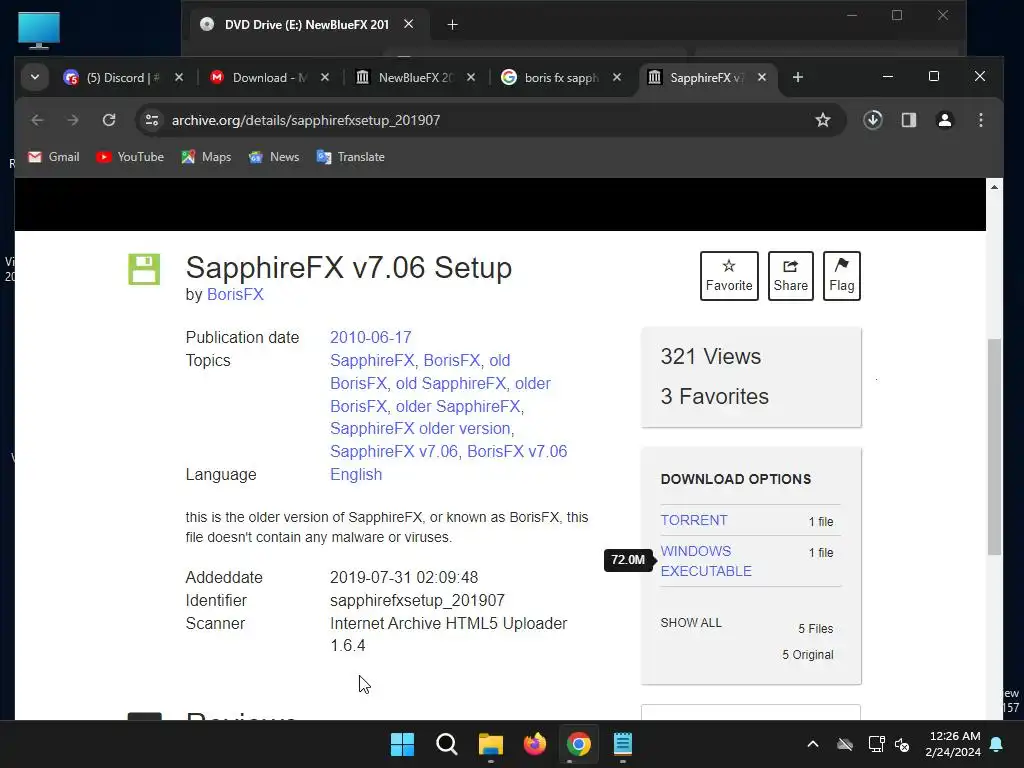Favorite this item on archive.org

[x=729, y=276]
